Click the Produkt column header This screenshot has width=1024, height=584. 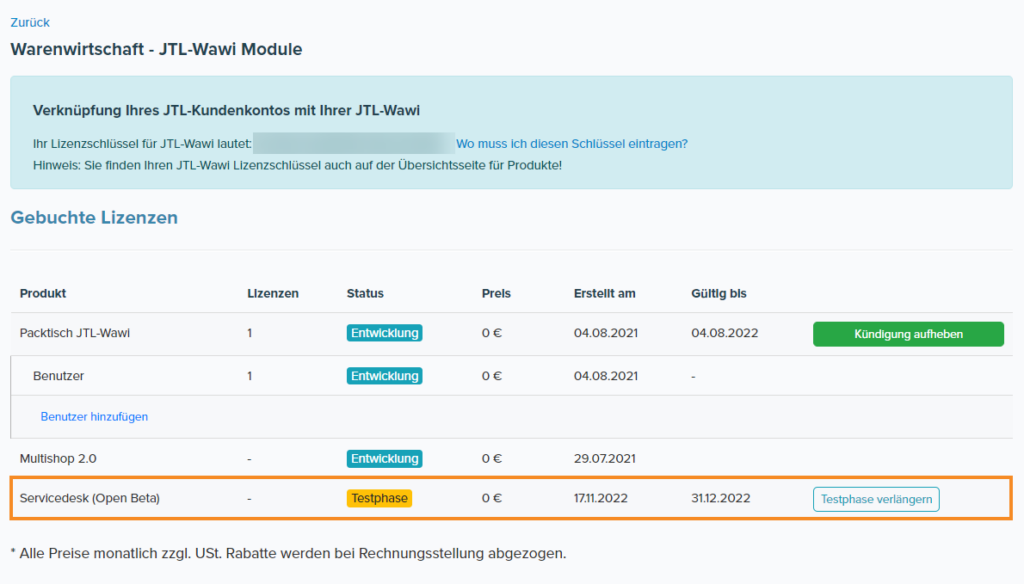(43, 293)
